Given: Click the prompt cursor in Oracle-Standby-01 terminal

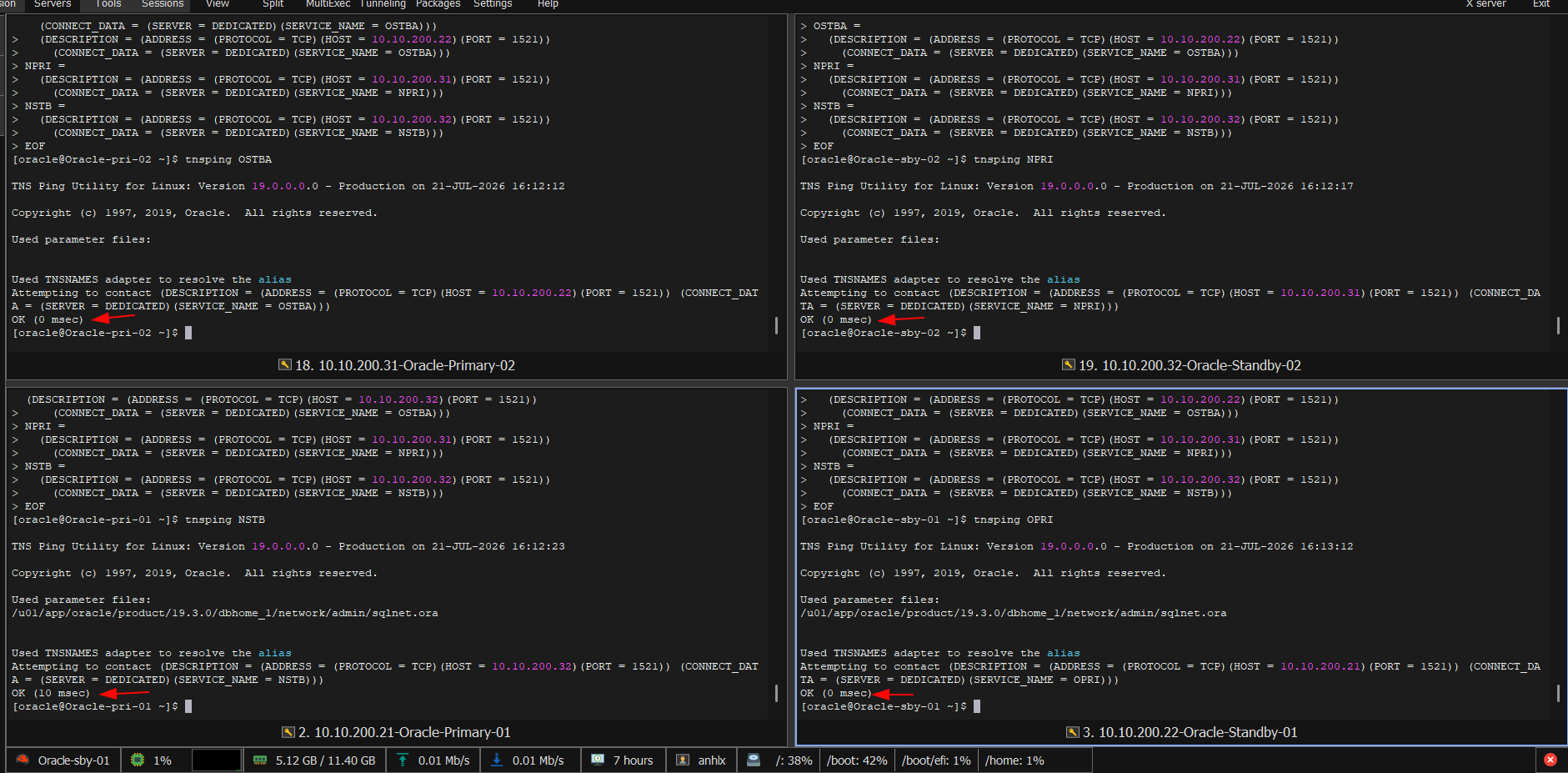Looking at the screenshot, I should point(977,706).
